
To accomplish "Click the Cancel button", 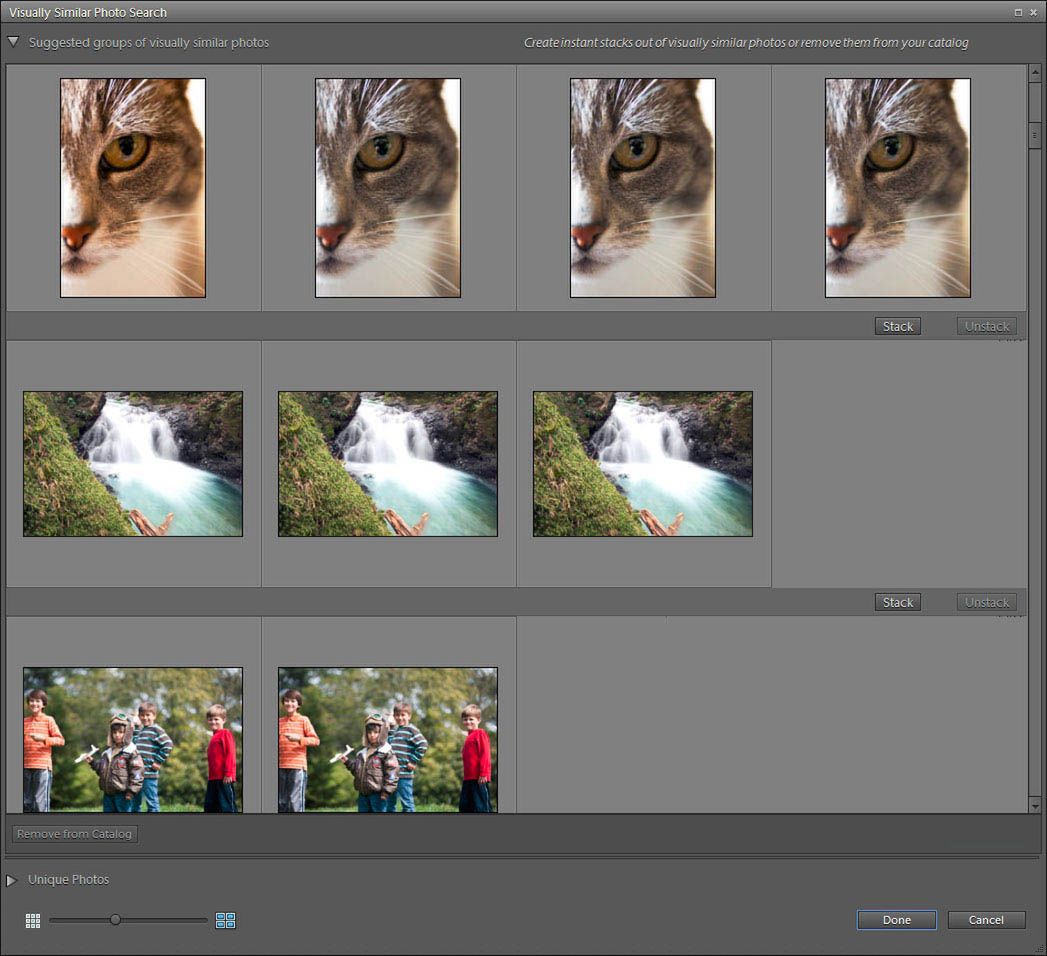I will coord(986,920).
